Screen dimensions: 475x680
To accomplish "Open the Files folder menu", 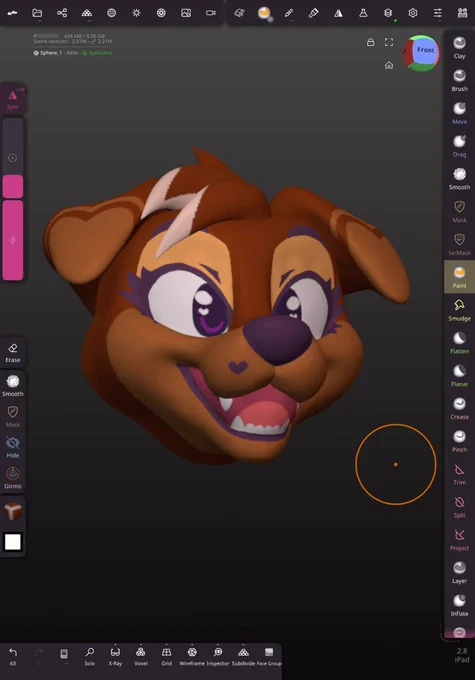I will (37, 13).
